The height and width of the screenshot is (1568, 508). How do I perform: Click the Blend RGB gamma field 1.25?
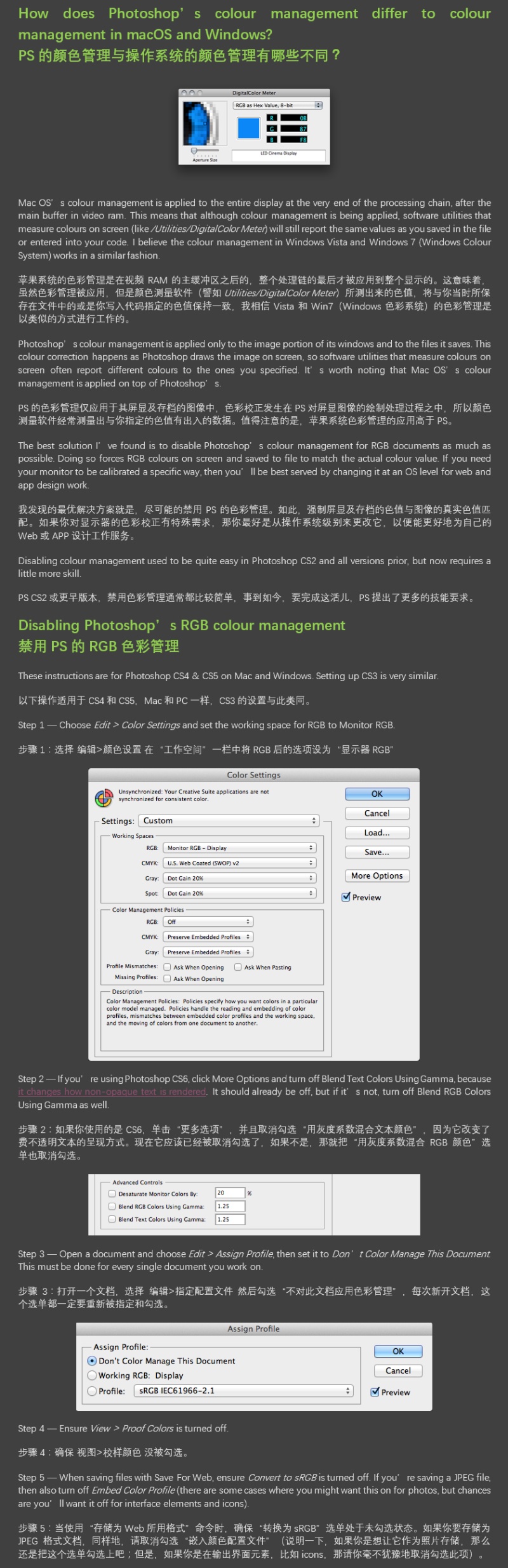(x=230, y=1206)
